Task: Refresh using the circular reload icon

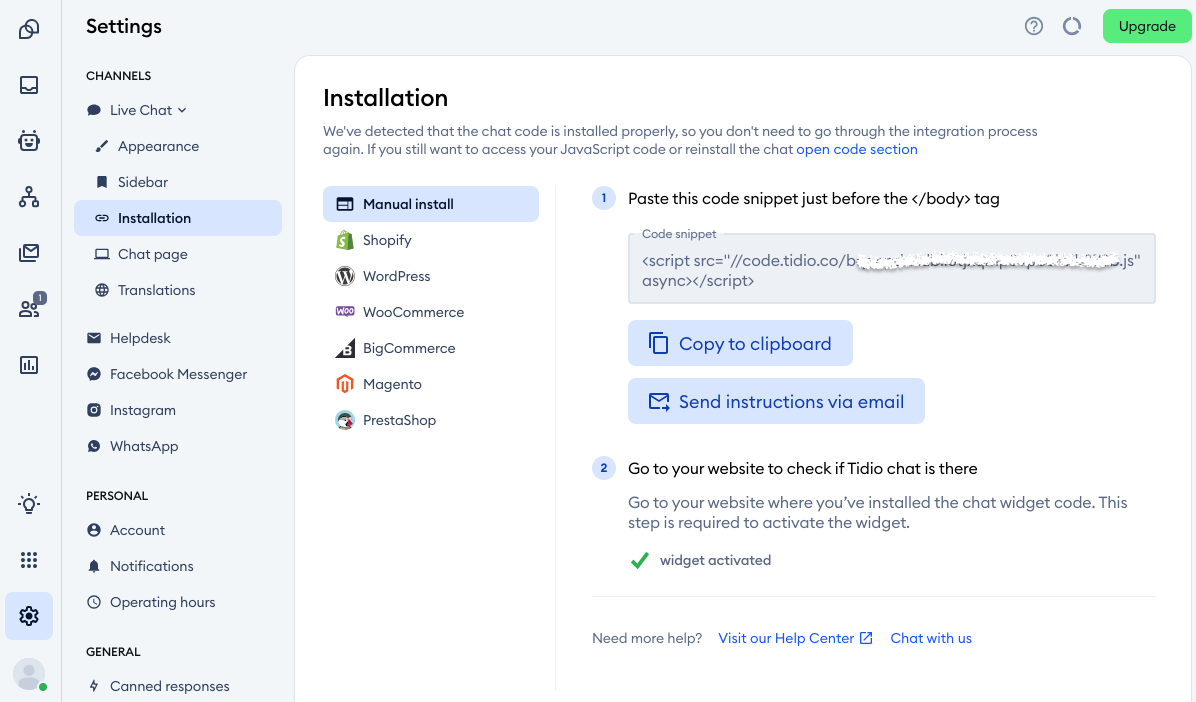Action: 1072,26
